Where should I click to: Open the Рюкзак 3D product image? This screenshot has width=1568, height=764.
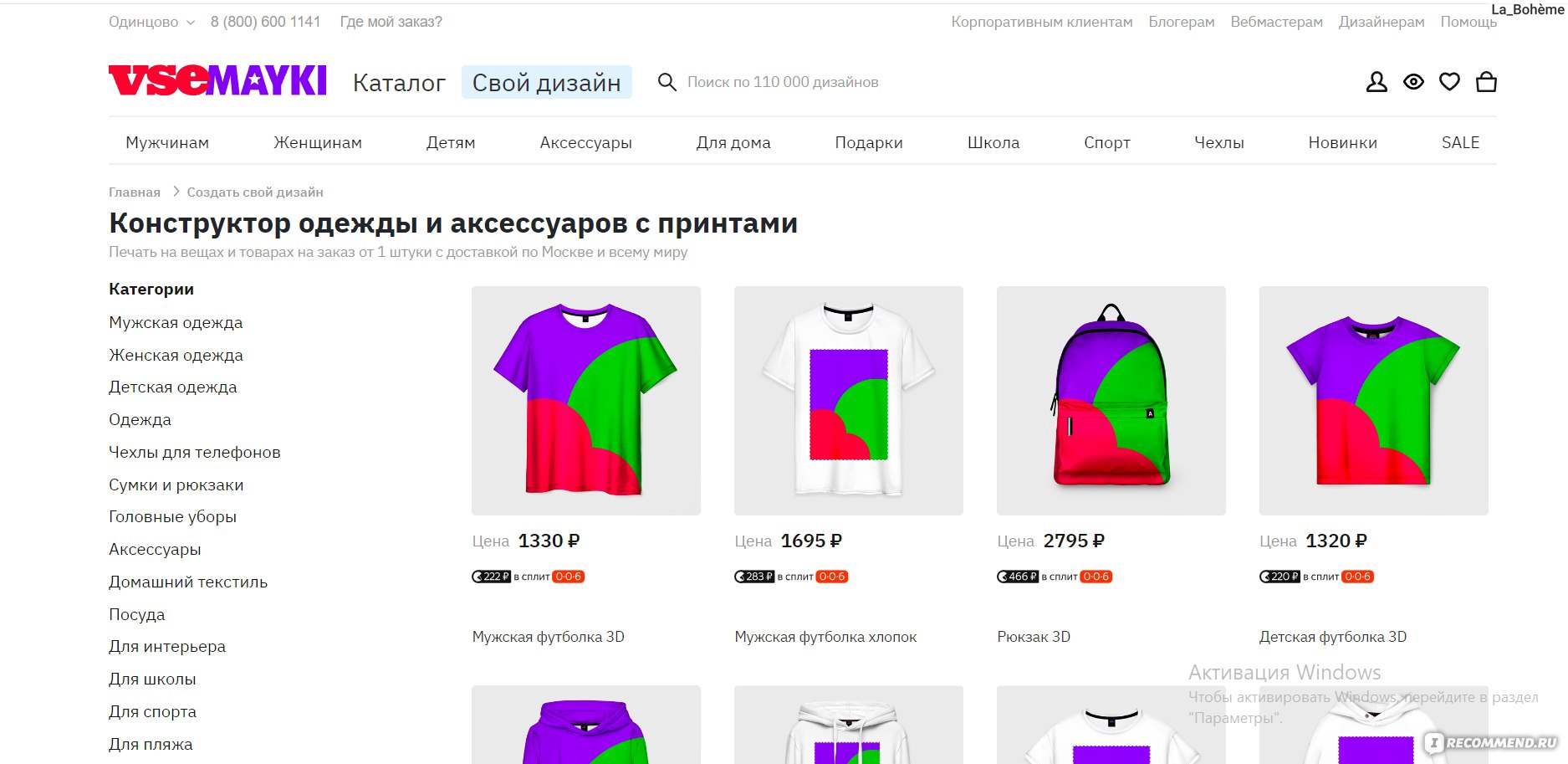click(x=1111, y=401)
